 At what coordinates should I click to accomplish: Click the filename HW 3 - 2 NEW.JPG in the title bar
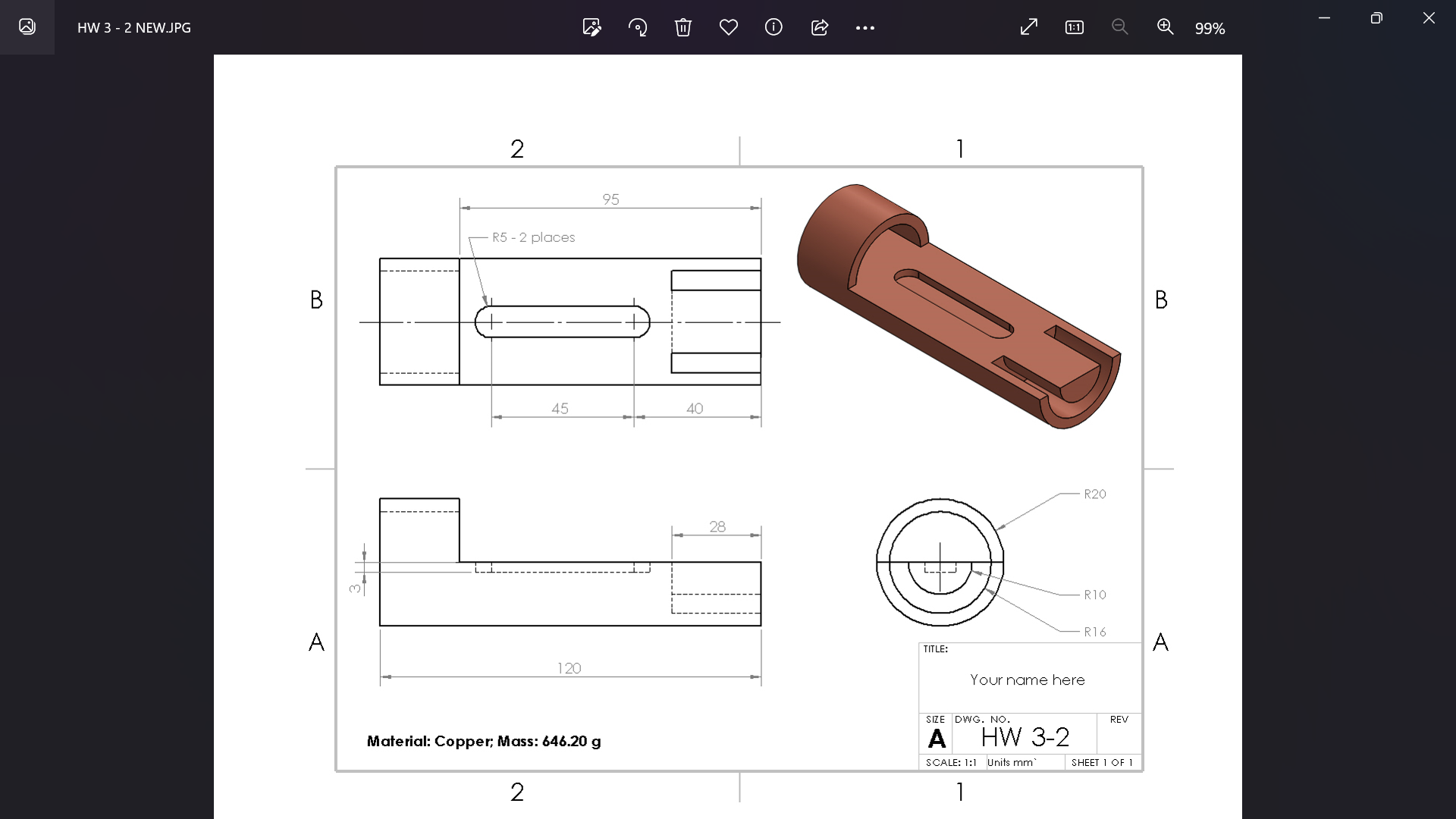pyautogui.click(x=133, y=27)
